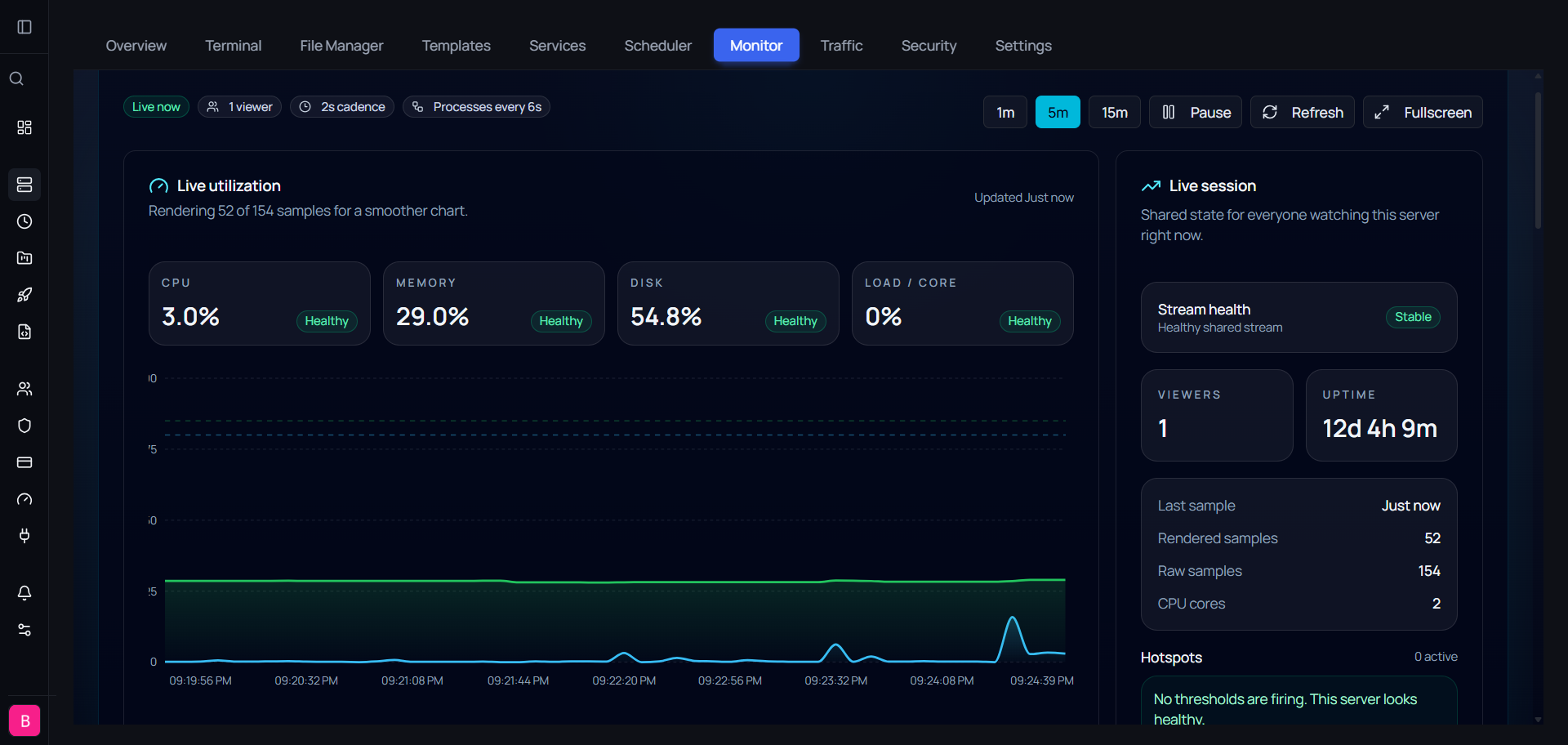This screenshot has height=745, width=1568.
Task: Pause the live monitor stream
Action: point(1196,112)
